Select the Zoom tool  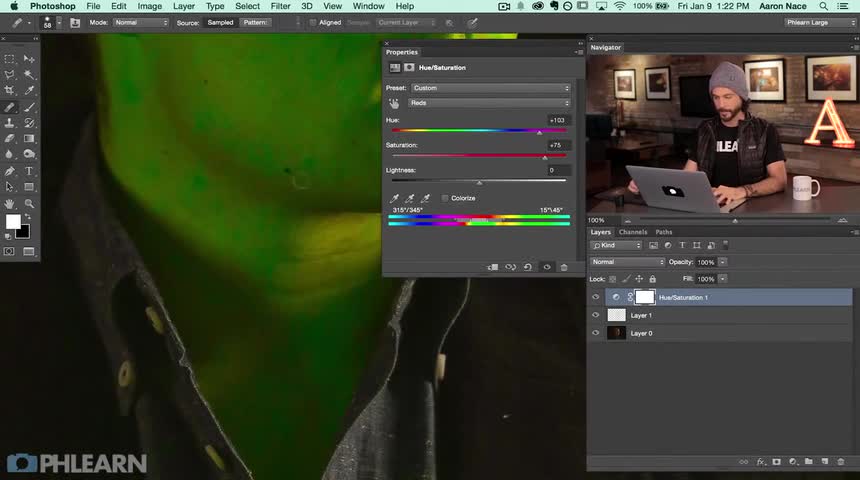pos(29,204)
